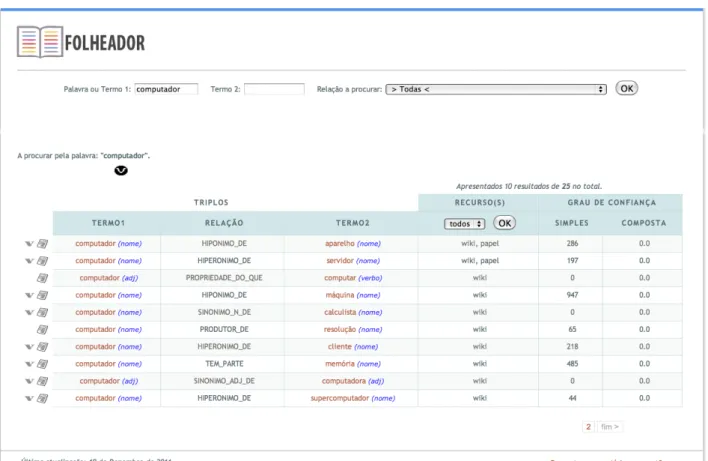Image resolution: width=708 pixels, height=461 pixels.
Task: Click the simple confidence value 947
Action: tap(572, 295)
